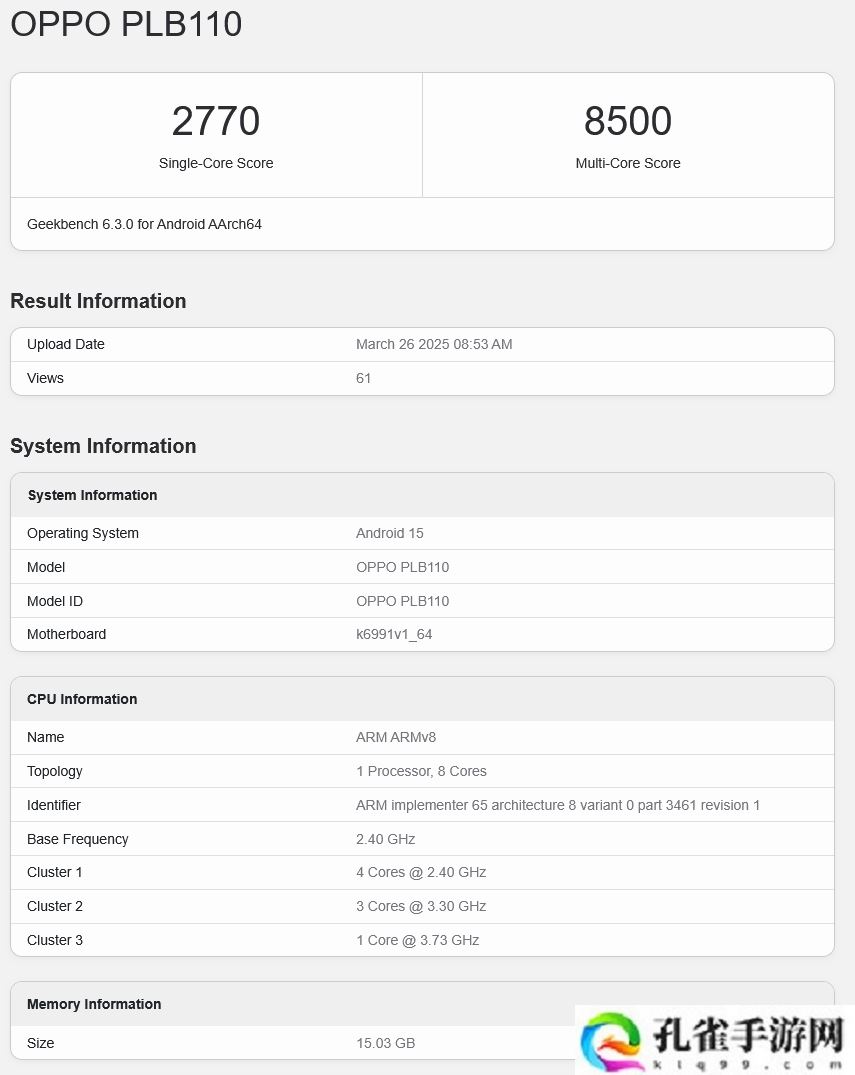Select the ARM ARMv8 value

396,737
